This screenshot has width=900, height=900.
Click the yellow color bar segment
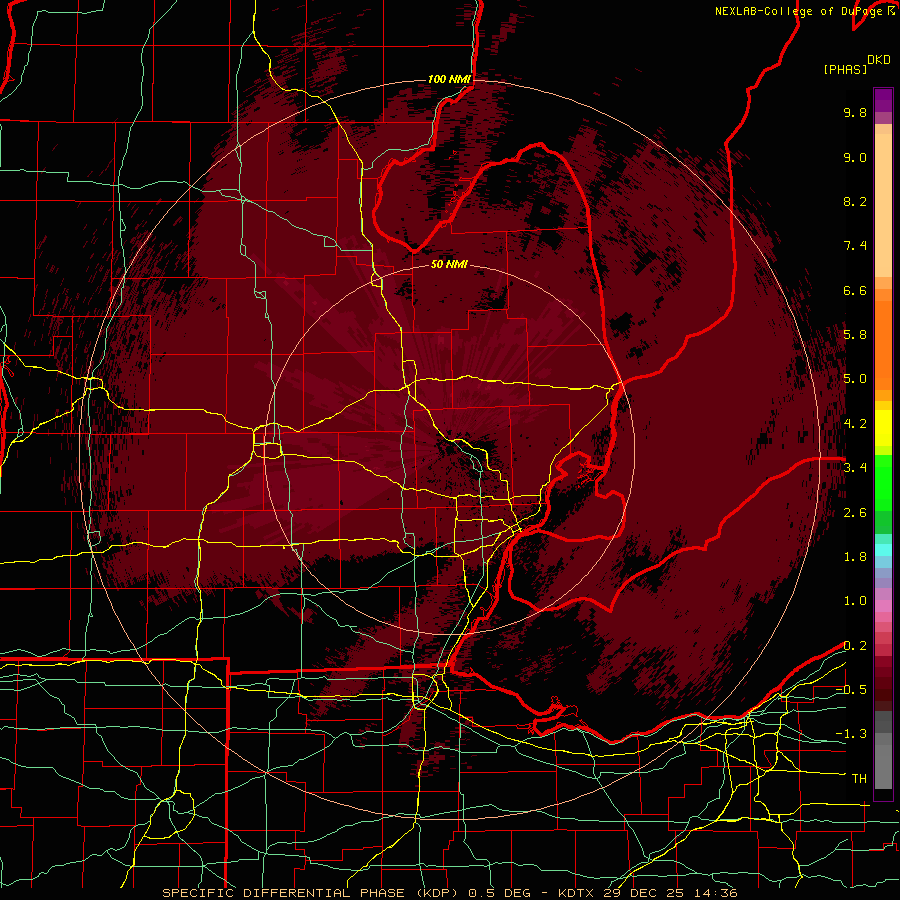pyautogui.click(x=883, y=428)
